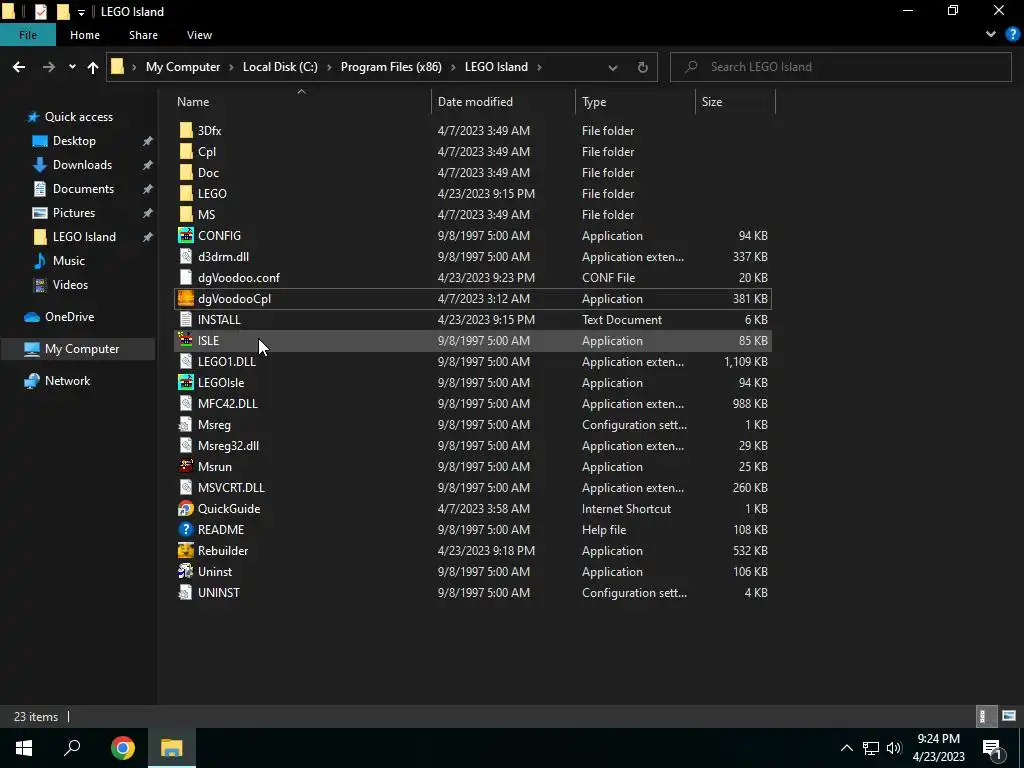Open Downloads in navigation pane
The height and width of the screenshot is (768, 1024).
point(82,165)
